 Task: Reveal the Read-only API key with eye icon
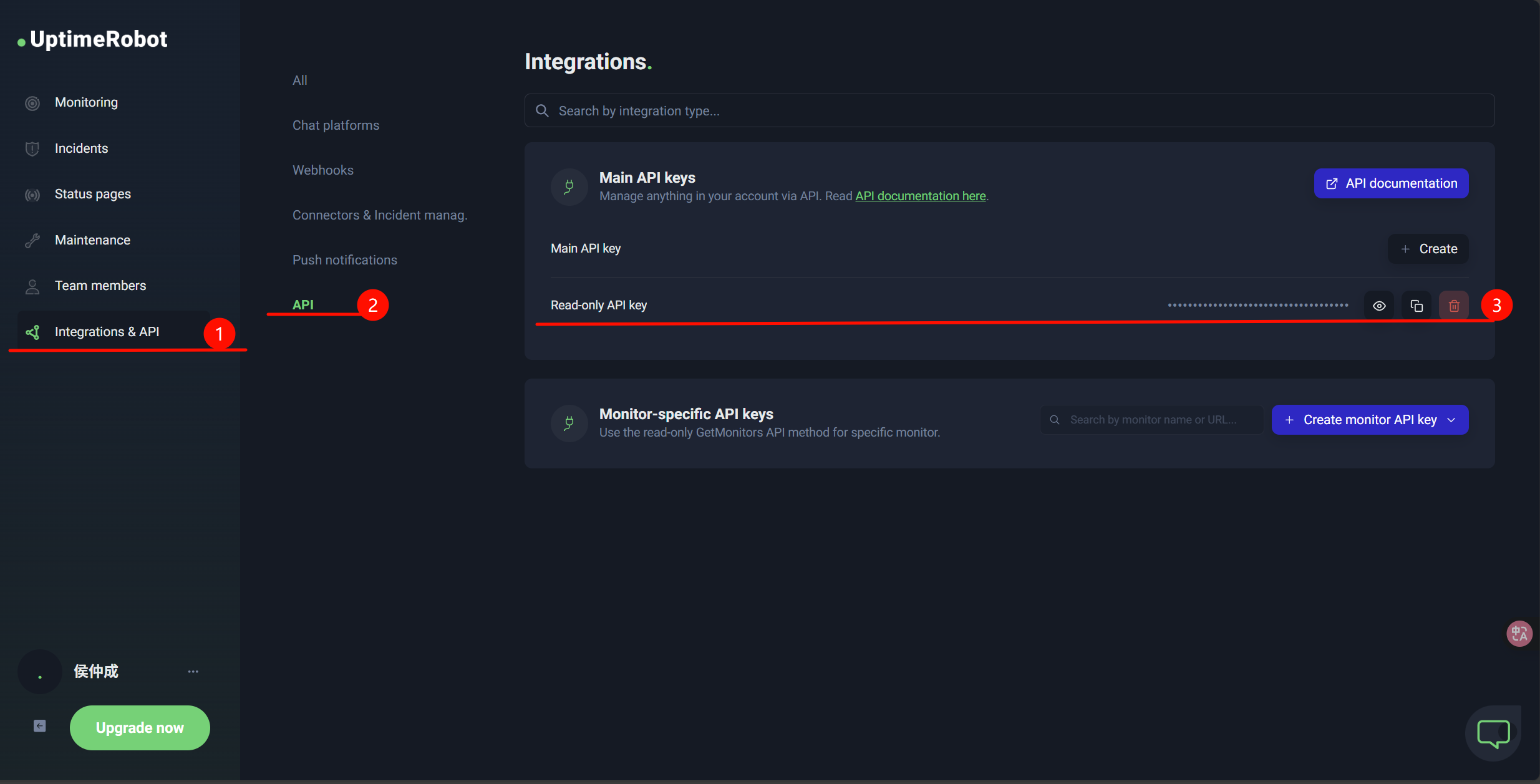coord(1379,306)
